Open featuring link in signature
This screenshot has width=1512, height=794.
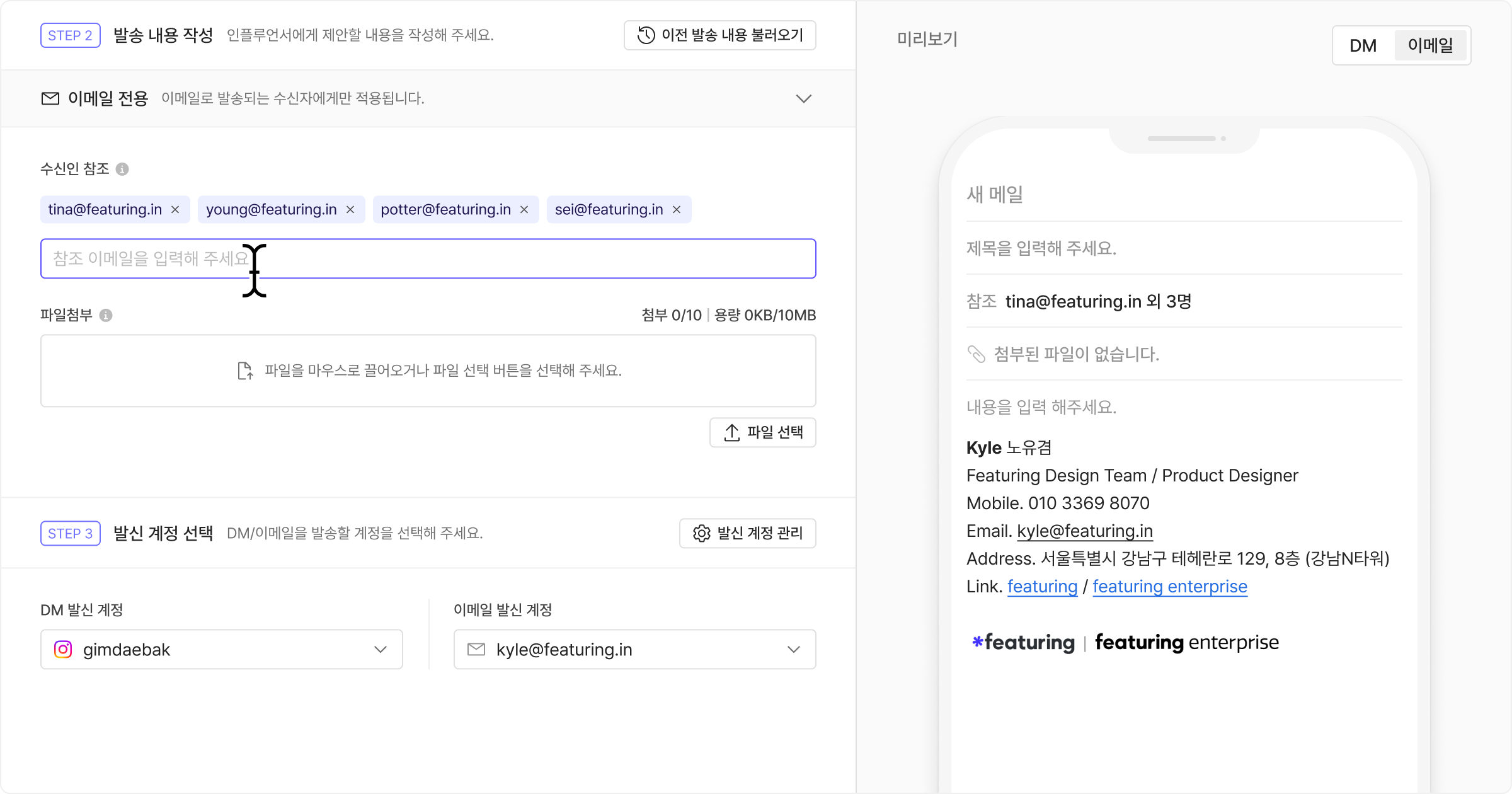(1042, 587)
